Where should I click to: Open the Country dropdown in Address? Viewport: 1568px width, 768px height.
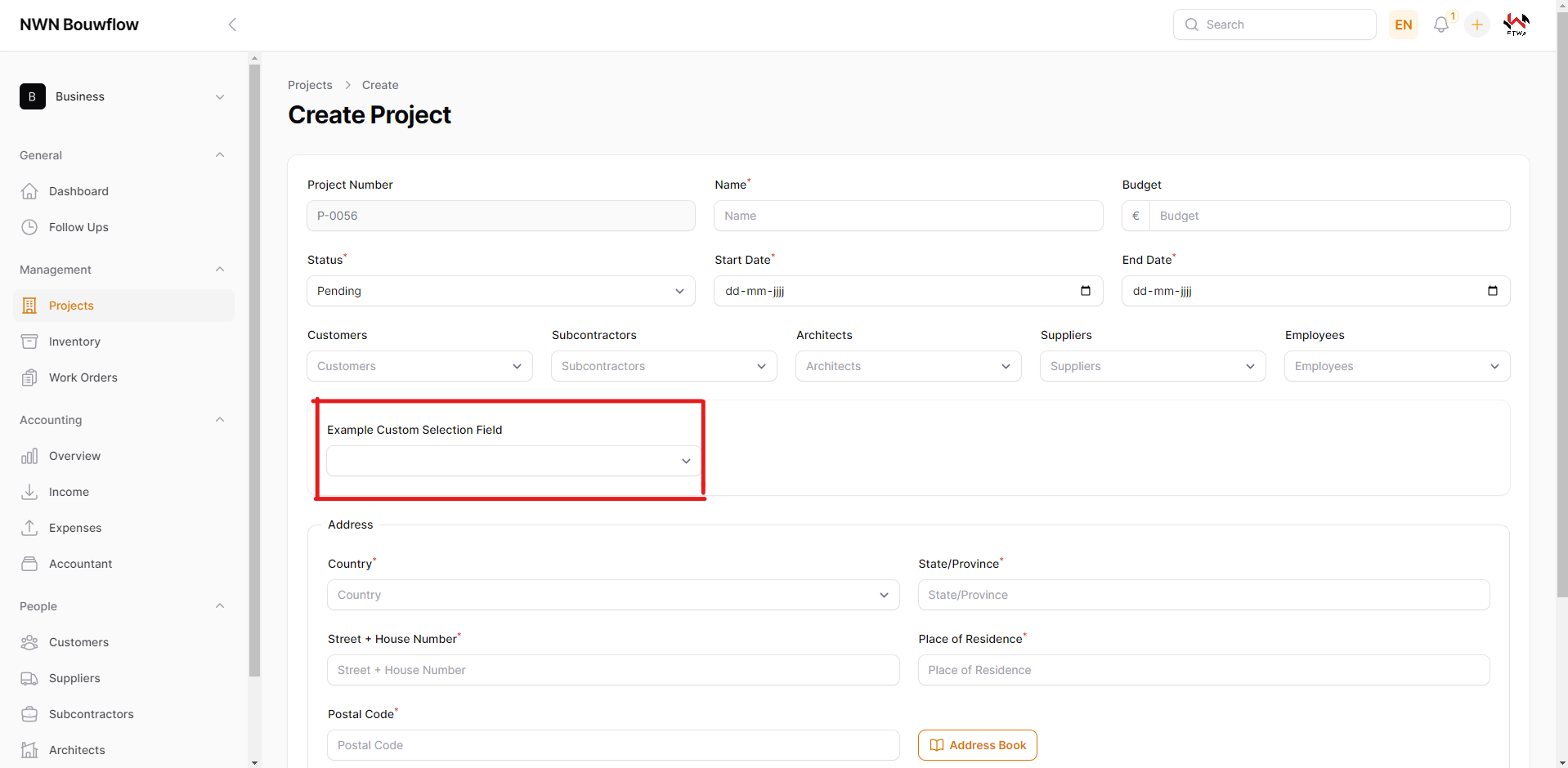pyautogui.click(x=612, y=595)
